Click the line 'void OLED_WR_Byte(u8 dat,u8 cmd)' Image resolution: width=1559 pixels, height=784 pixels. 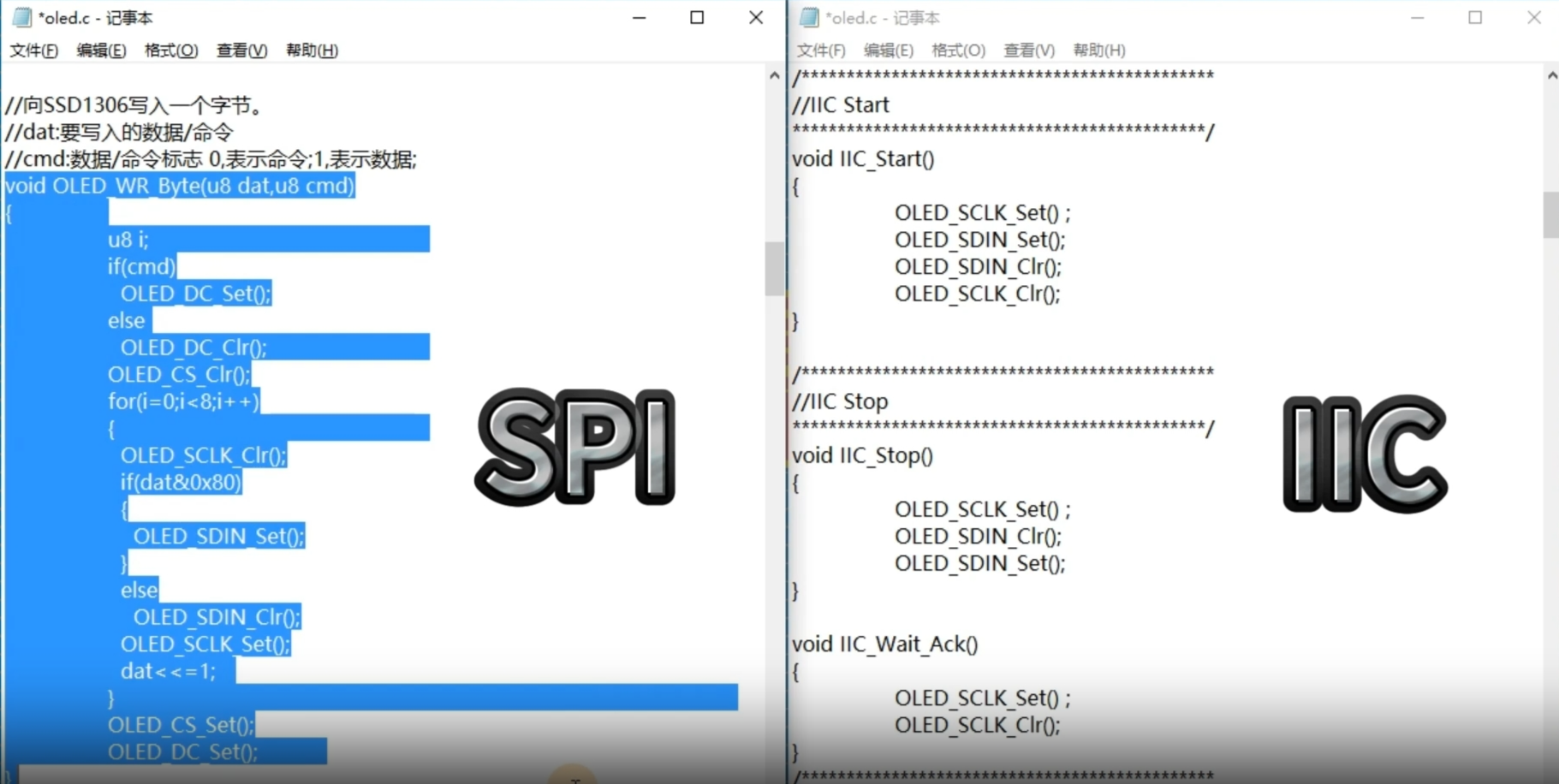[180, 186]
